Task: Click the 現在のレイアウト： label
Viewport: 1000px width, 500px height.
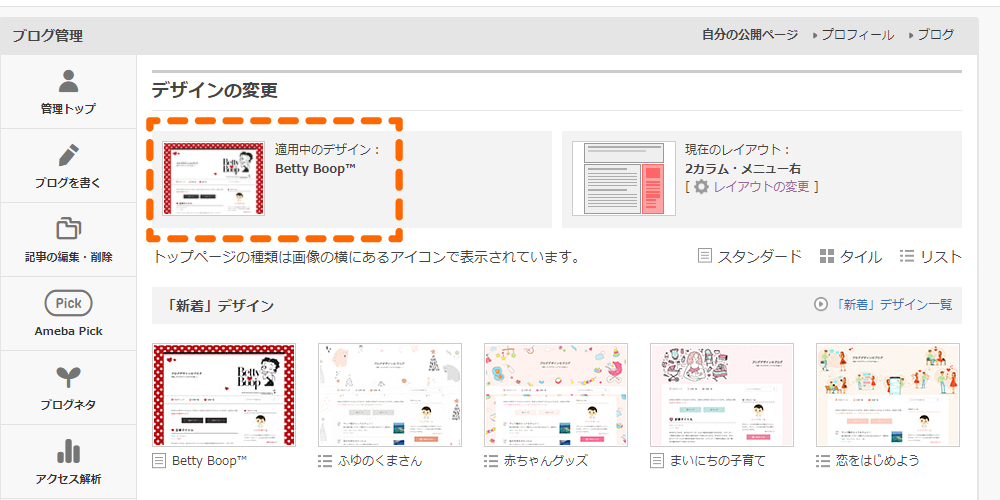Action: pyautogui.click(x=738, y=151)
